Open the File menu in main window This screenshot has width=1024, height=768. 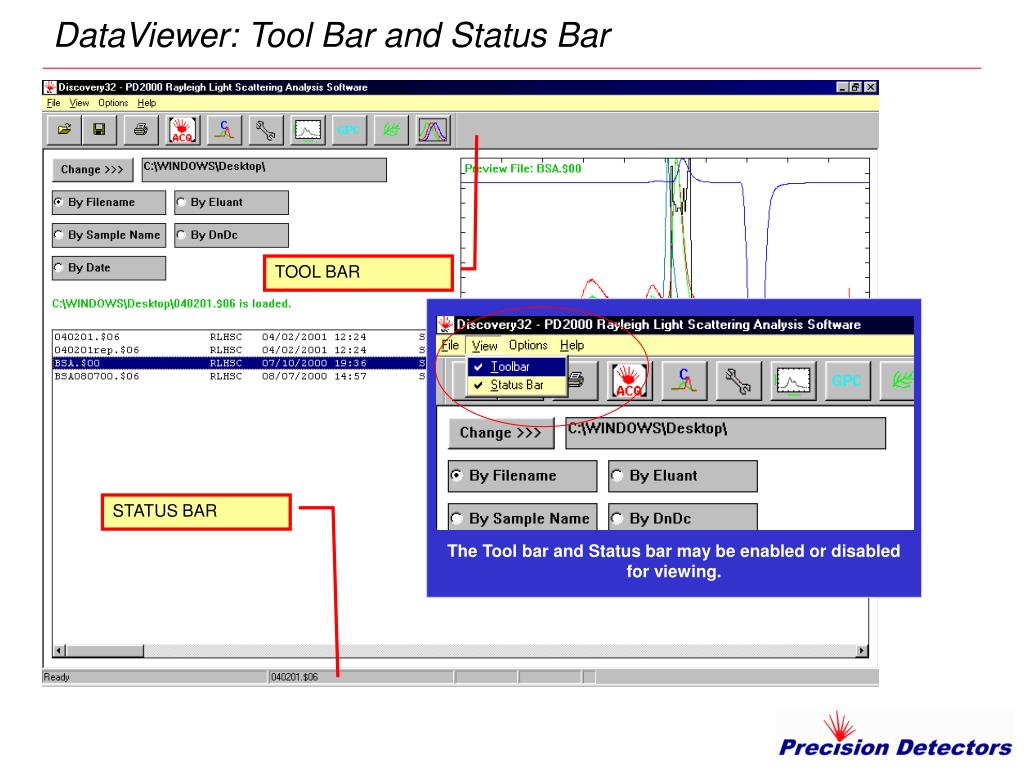click(54, 103)
